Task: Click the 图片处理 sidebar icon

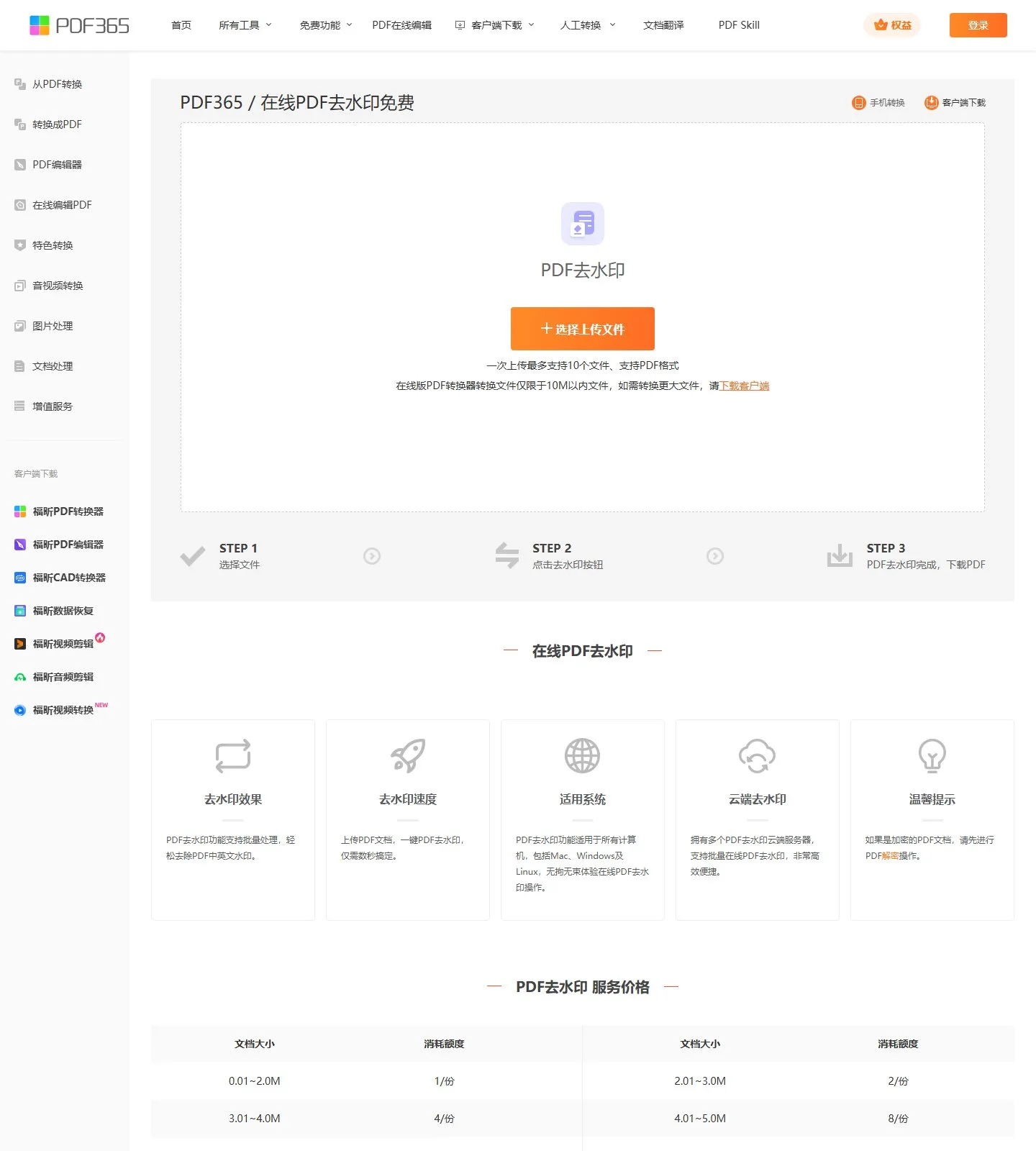Action: pos(20,326)
